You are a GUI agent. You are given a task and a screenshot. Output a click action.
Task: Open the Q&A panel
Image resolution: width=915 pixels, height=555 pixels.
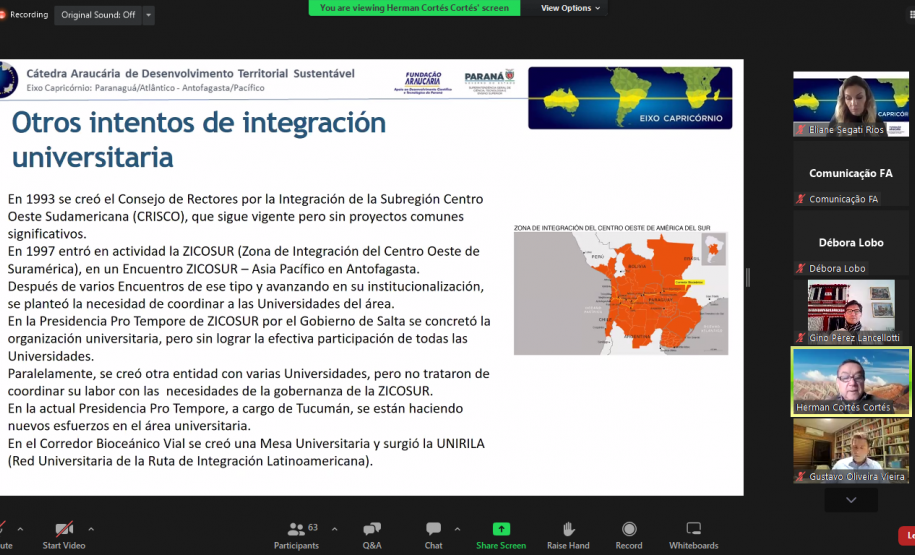(372, 529)
